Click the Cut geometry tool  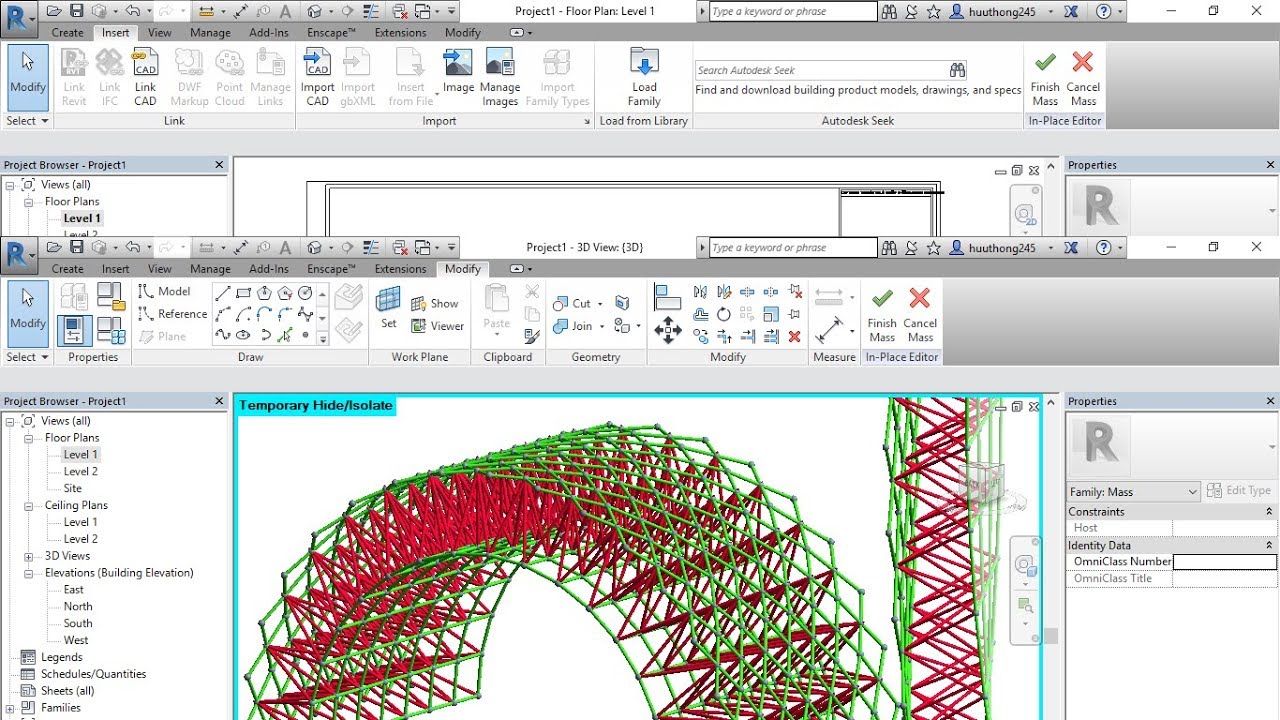pyautogui.click(x=573, y=303)
